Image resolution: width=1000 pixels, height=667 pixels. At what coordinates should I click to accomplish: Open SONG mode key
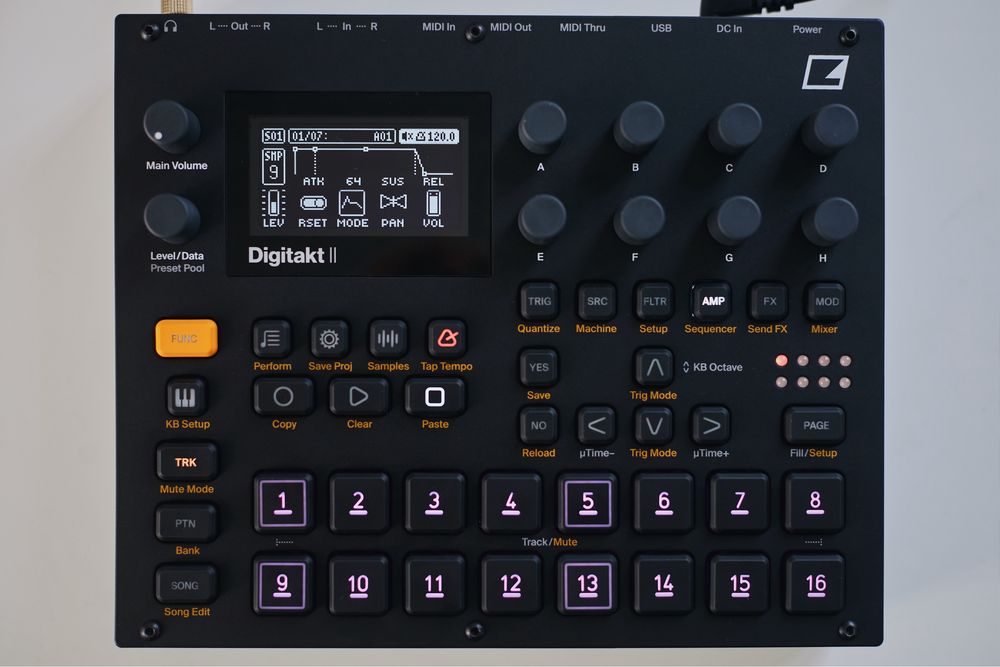click(185, 585)
